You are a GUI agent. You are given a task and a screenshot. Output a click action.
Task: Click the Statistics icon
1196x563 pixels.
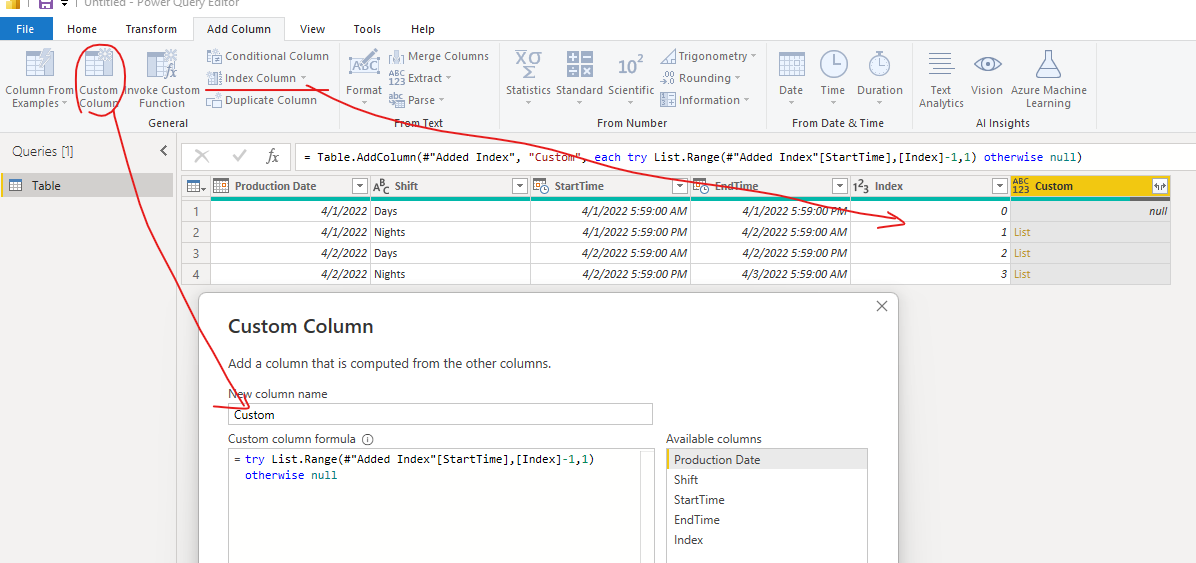click(x=529, y=64)
